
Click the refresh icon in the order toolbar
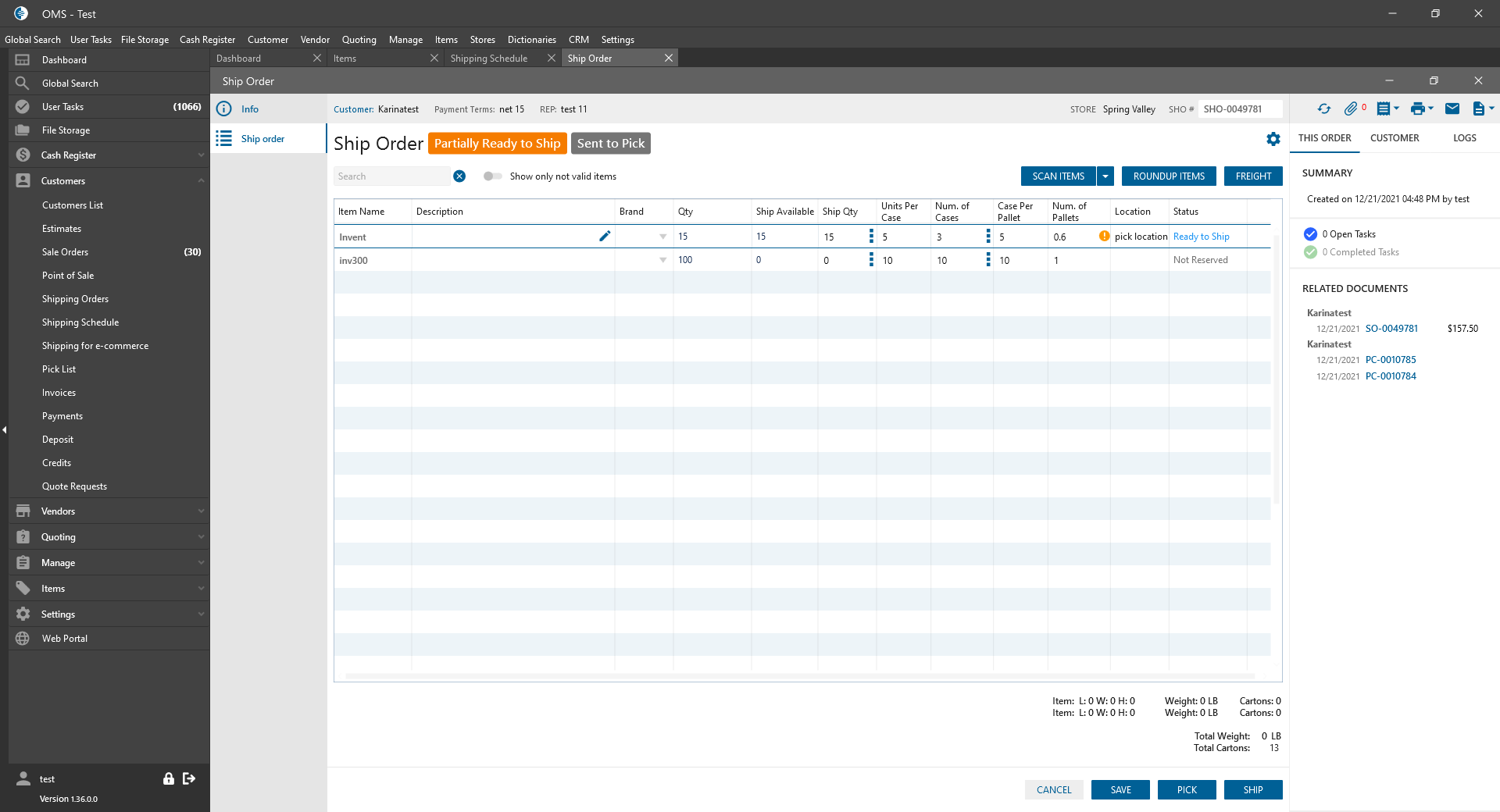(x=1323, y=109)
